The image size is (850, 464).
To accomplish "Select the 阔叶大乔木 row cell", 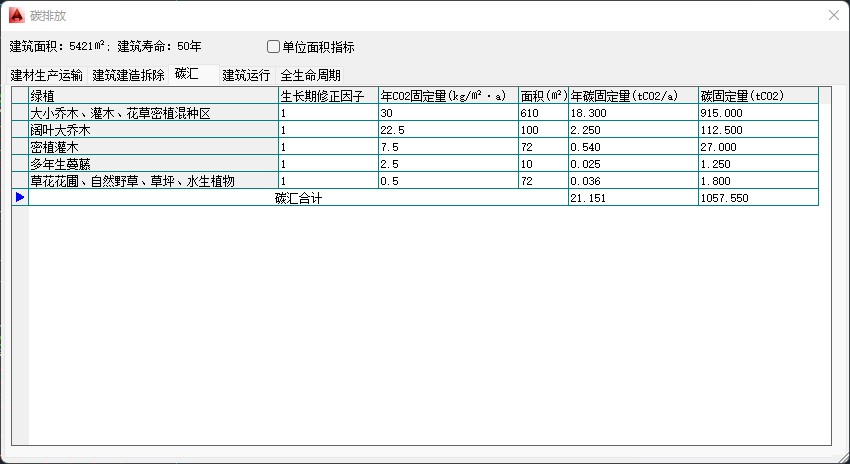I will coord(153,130).
